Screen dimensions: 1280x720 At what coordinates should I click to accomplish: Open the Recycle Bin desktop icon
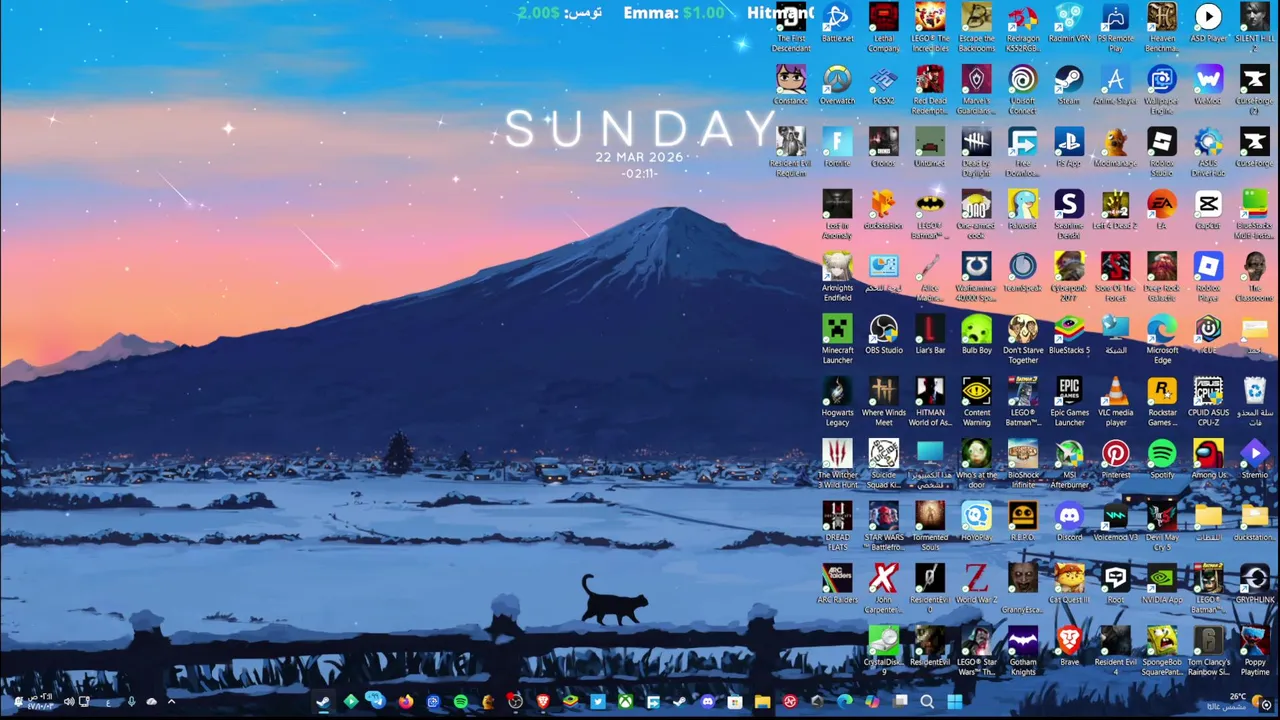pos(1254,401)
